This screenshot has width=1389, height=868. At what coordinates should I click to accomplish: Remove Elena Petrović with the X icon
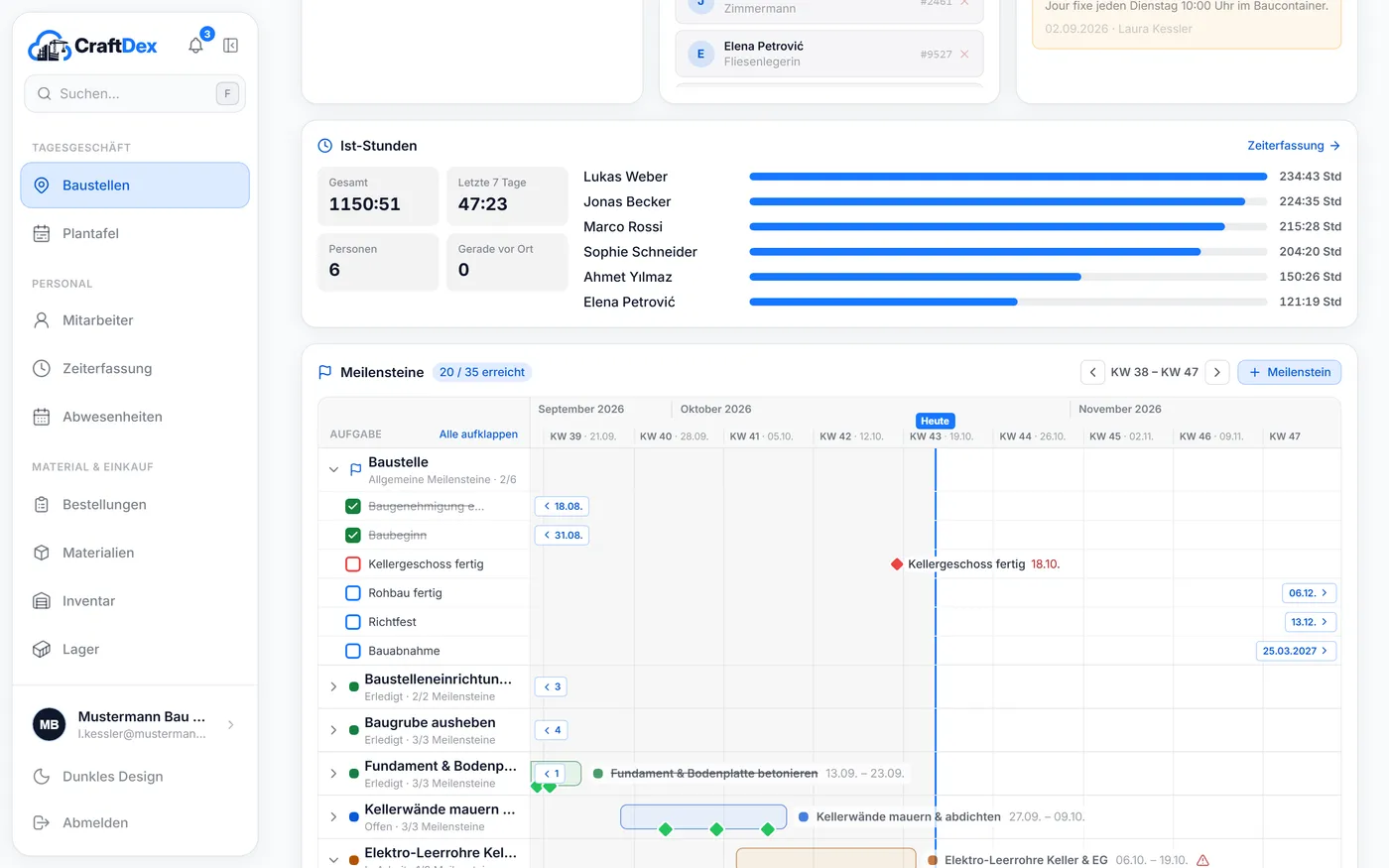pos(964,54)
